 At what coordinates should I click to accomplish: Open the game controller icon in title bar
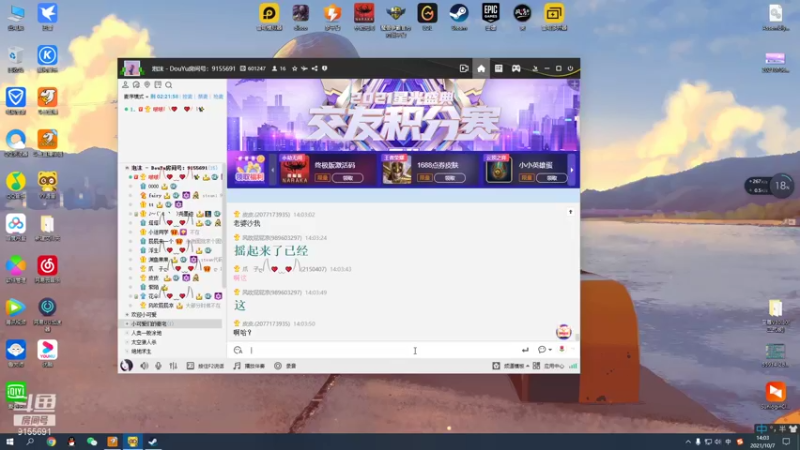pyautogui.click(x=516, y=68)
